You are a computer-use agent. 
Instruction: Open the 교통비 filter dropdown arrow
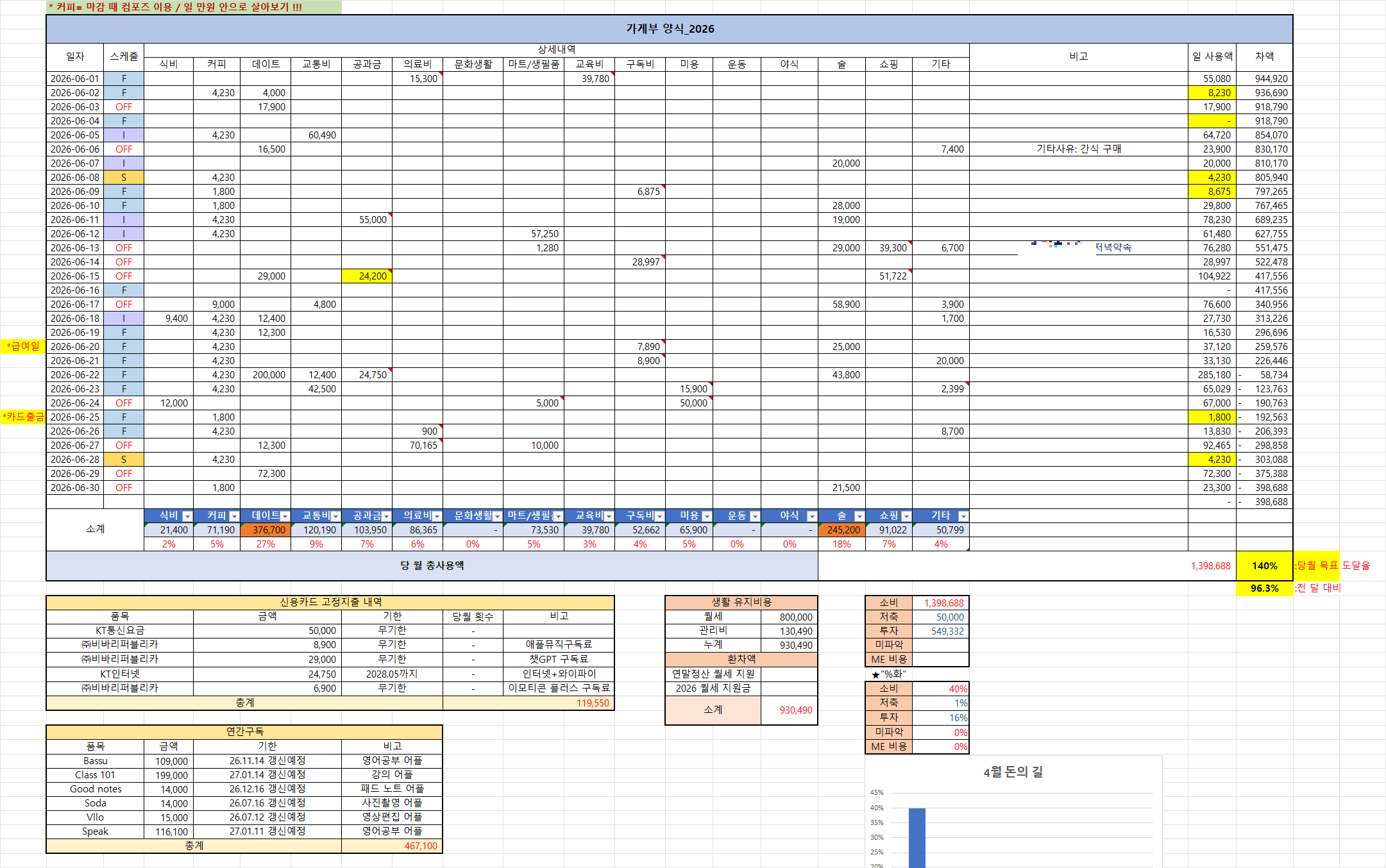[x=335, y=516]
